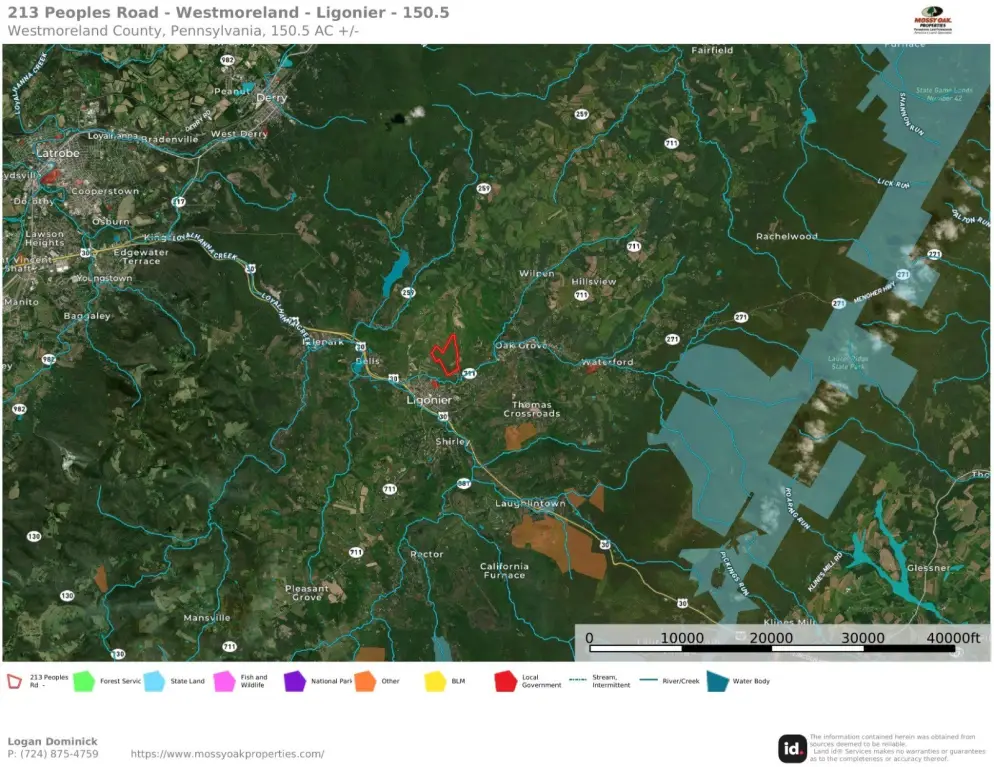The width and height of the screenshot is (994, 767).
Task: Open the mossyoakproperties.com website link
Action: pos(228,754)
